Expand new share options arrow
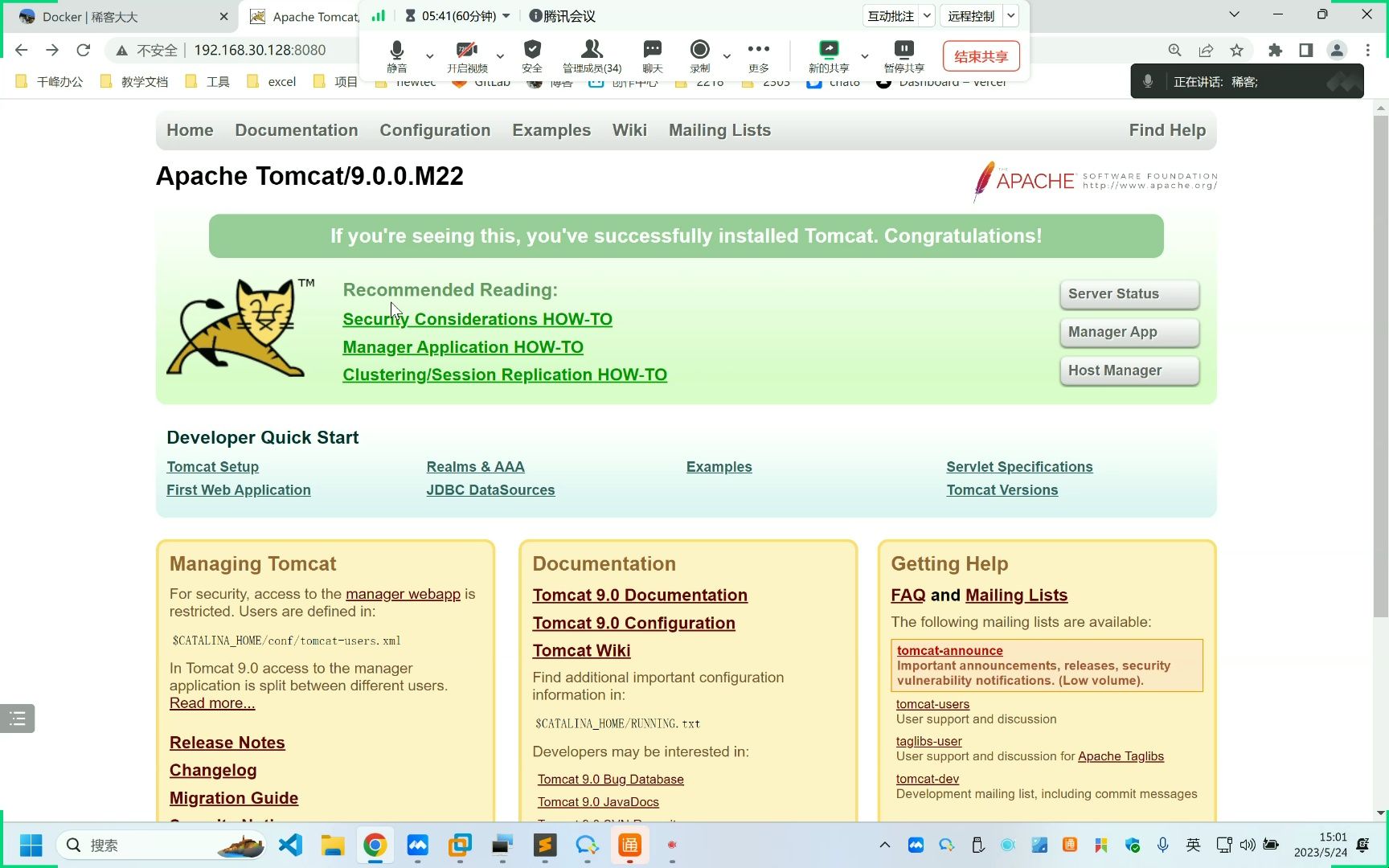 click(865, 56)
